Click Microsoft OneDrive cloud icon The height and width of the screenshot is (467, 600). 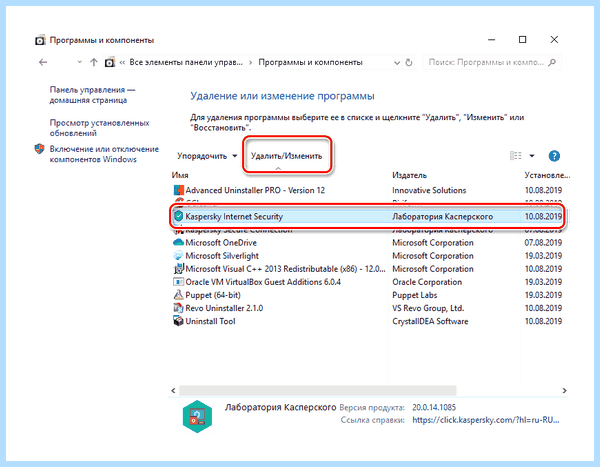pyautogui.click(x=178, y=242)
